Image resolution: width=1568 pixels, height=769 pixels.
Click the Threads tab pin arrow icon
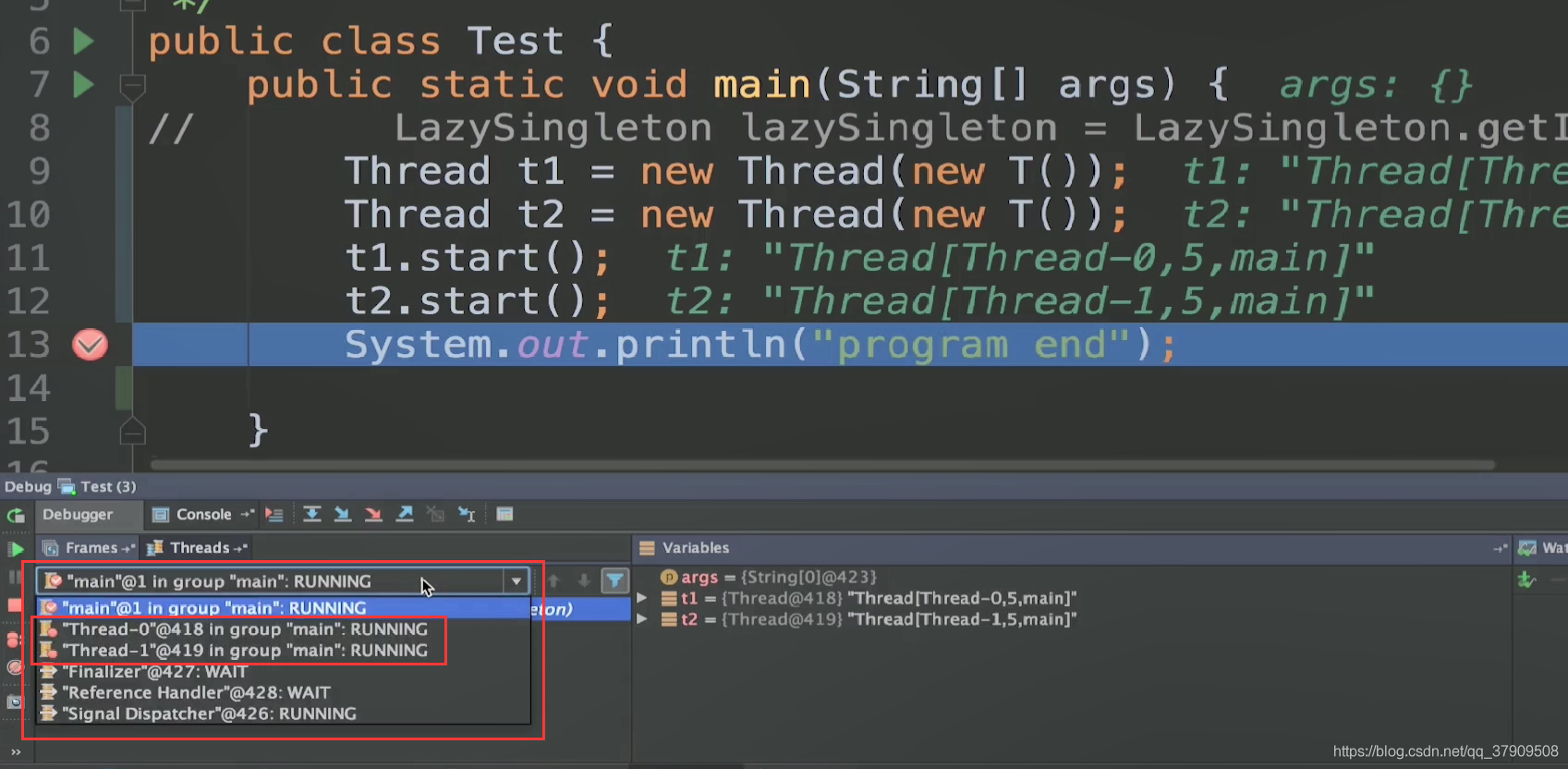pos(240,548)
